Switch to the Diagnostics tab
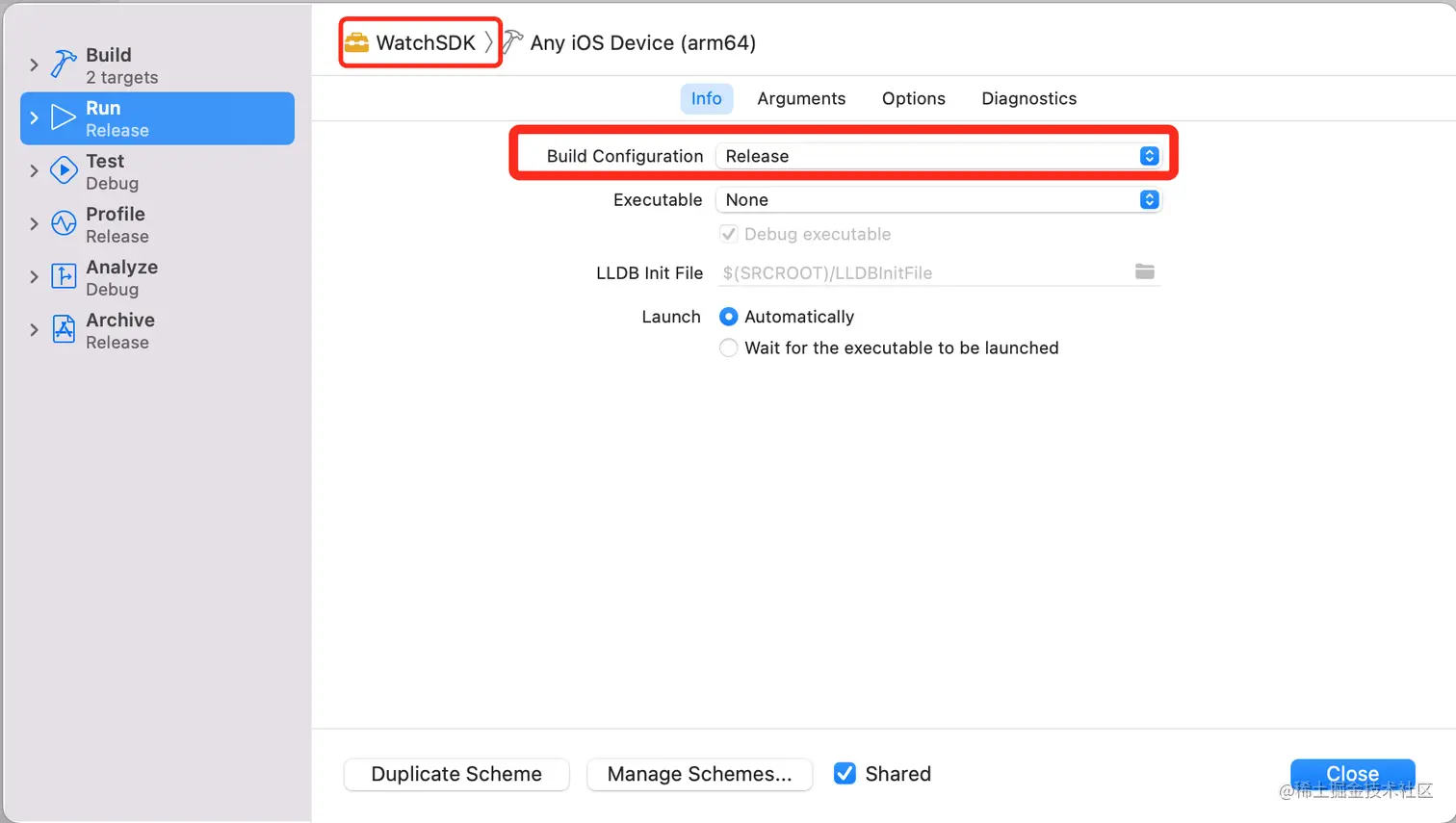 tap(1028, 98)
